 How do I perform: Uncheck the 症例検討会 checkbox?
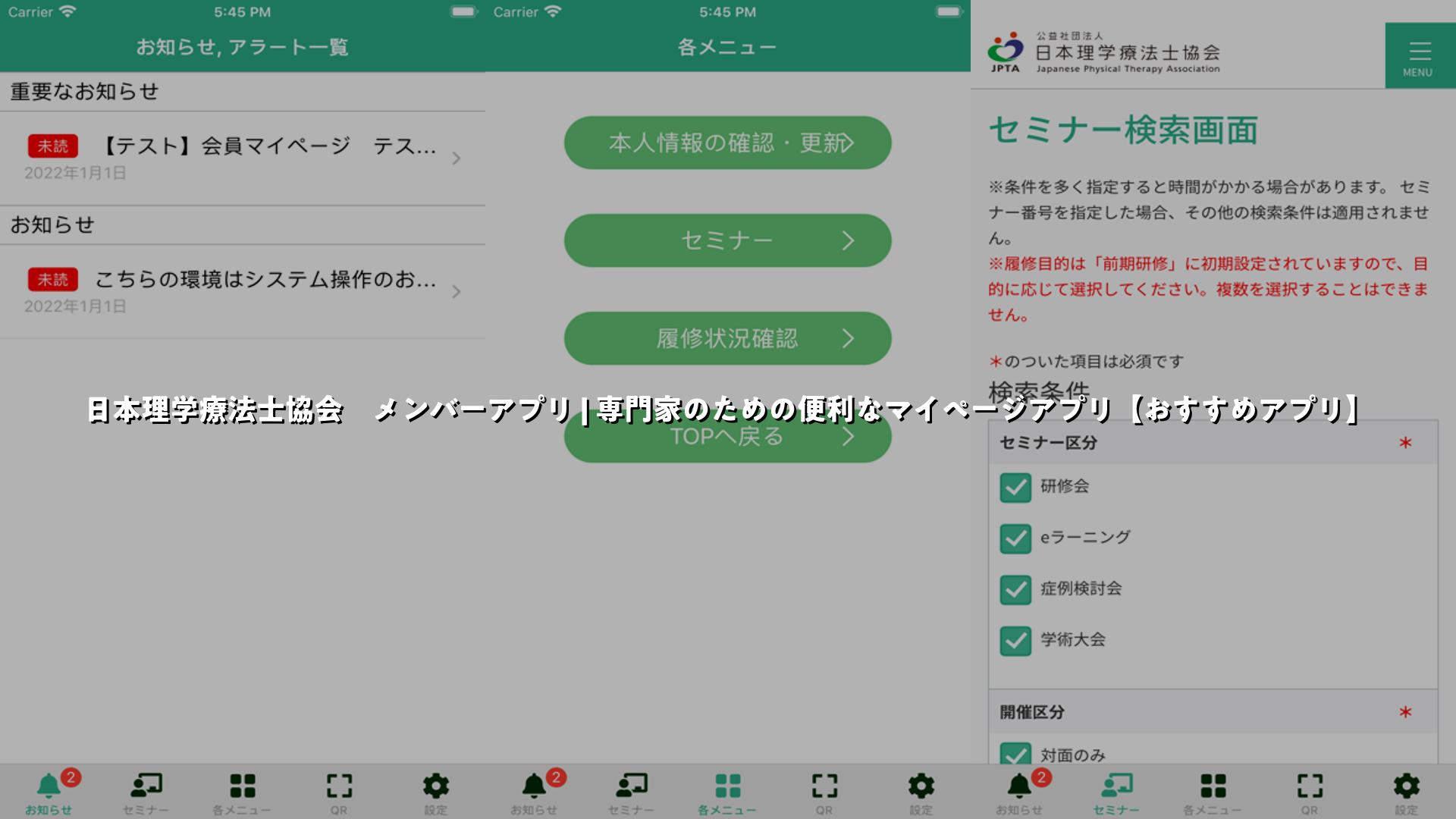[1015, 589]
